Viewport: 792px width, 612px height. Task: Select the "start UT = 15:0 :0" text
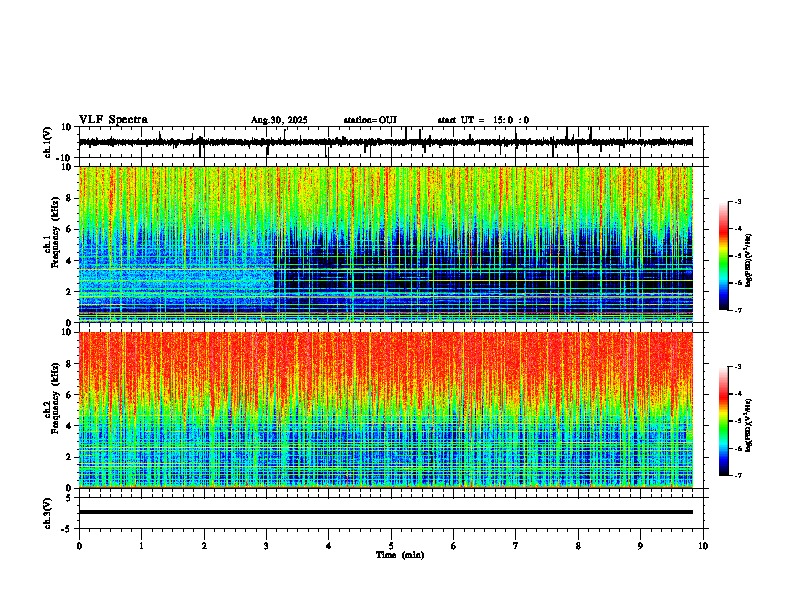click(x=483, y=120)
